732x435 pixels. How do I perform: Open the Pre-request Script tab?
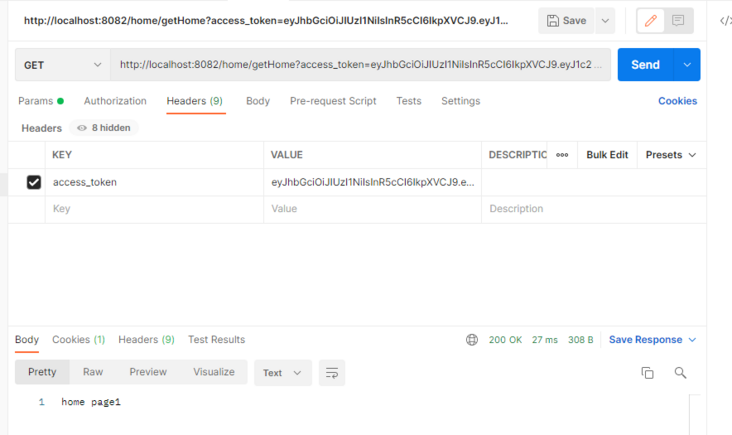(x=333, y=101)
